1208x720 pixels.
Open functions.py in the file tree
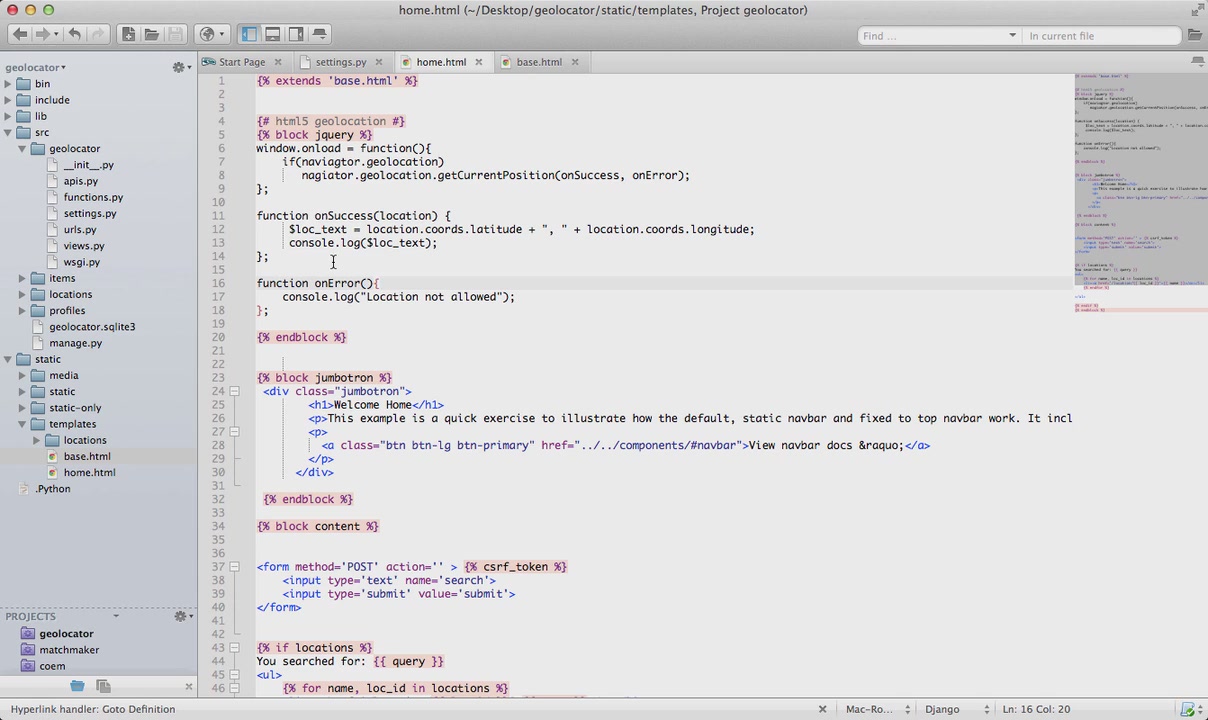(93, 197)
